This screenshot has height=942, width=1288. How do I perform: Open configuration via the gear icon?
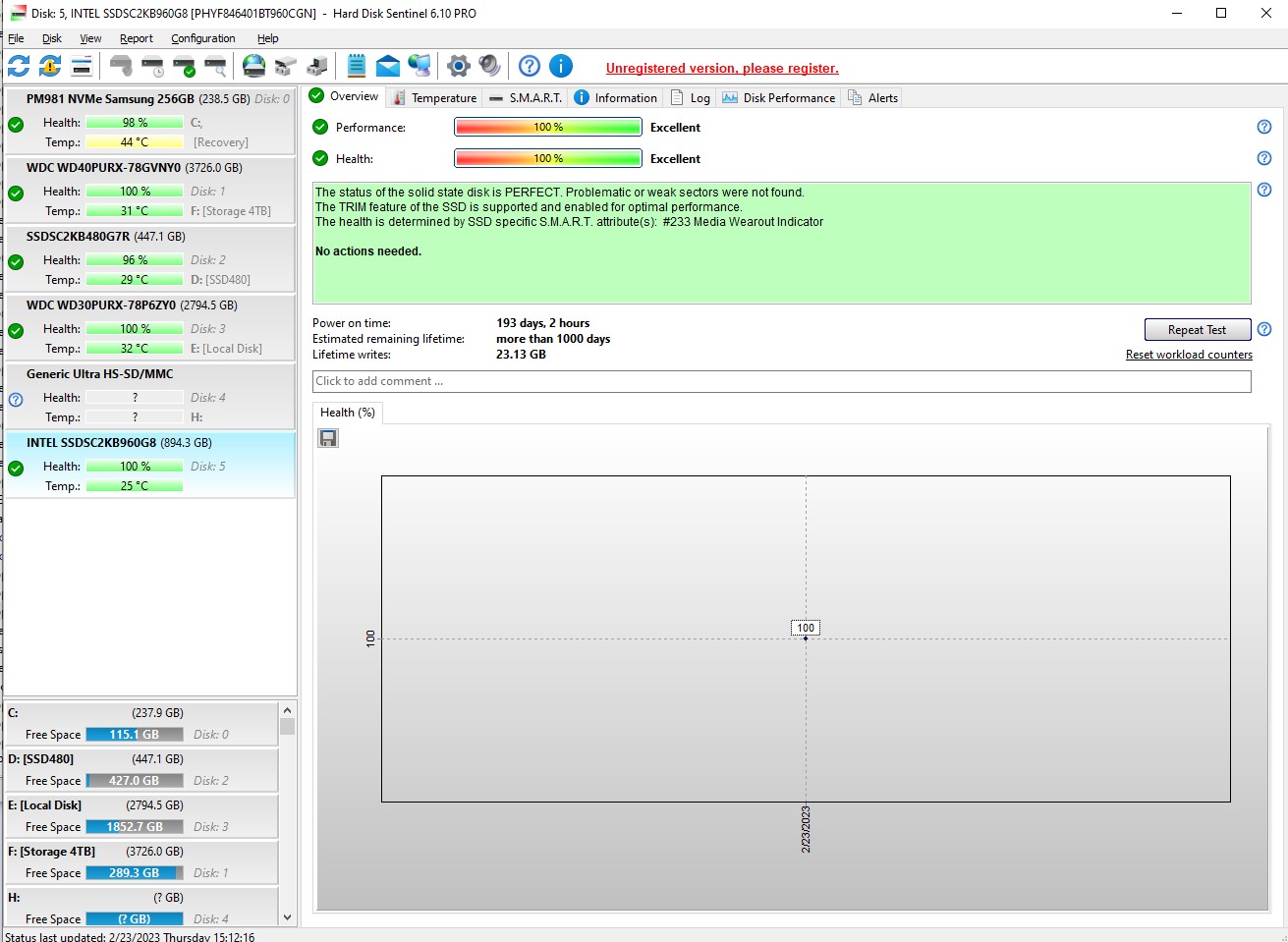tap(458, 66)
